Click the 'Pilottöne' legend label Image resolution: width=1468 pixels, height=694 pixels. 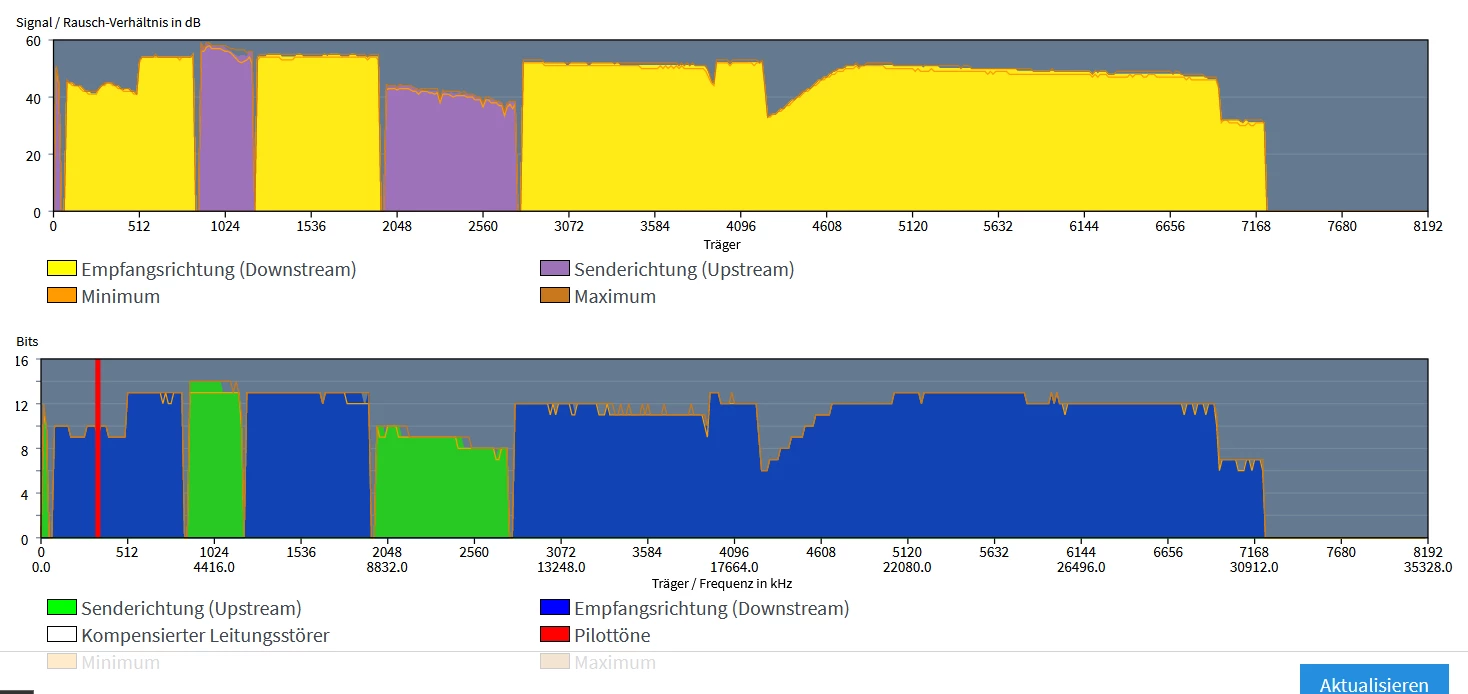point(612,635)
